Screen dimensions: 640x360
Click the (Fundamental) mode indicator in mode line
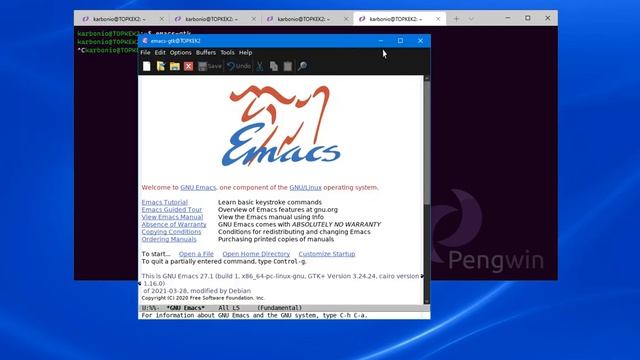coord(280,308)
